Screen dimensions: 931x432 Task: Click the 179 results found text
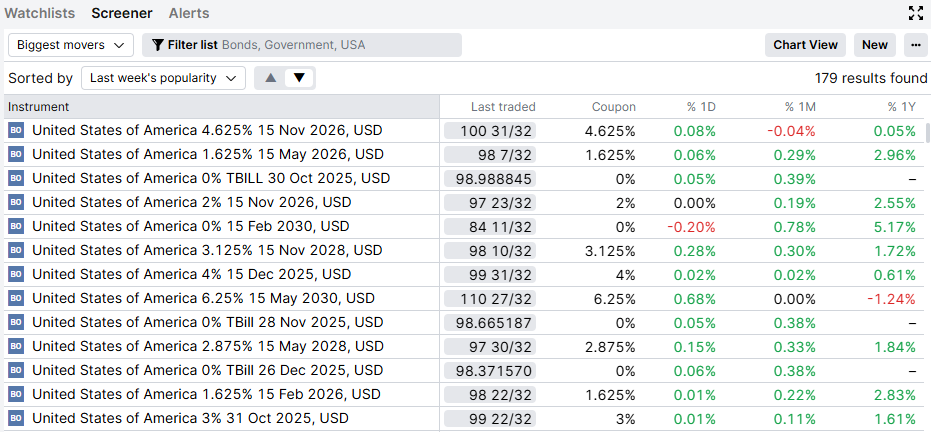point(871,78)
